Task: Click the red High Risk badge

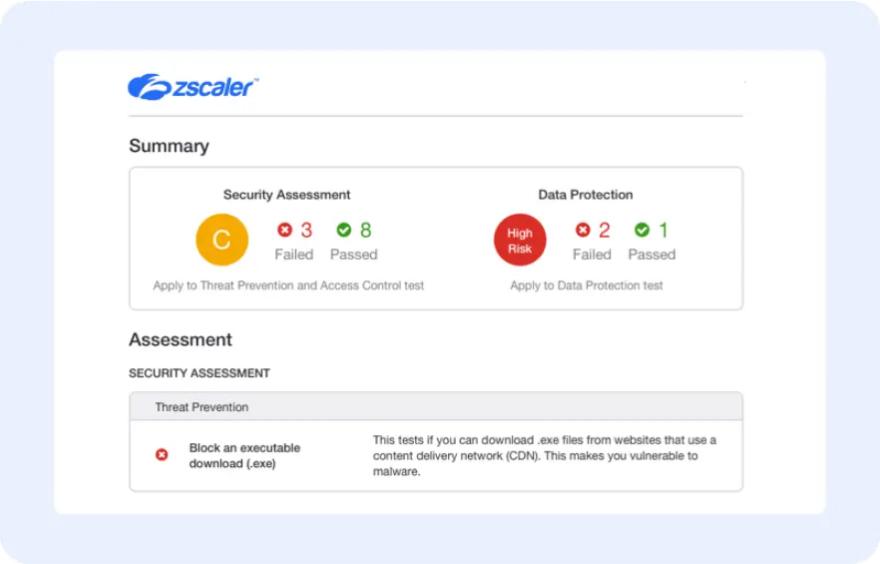Action: point(520,240)
